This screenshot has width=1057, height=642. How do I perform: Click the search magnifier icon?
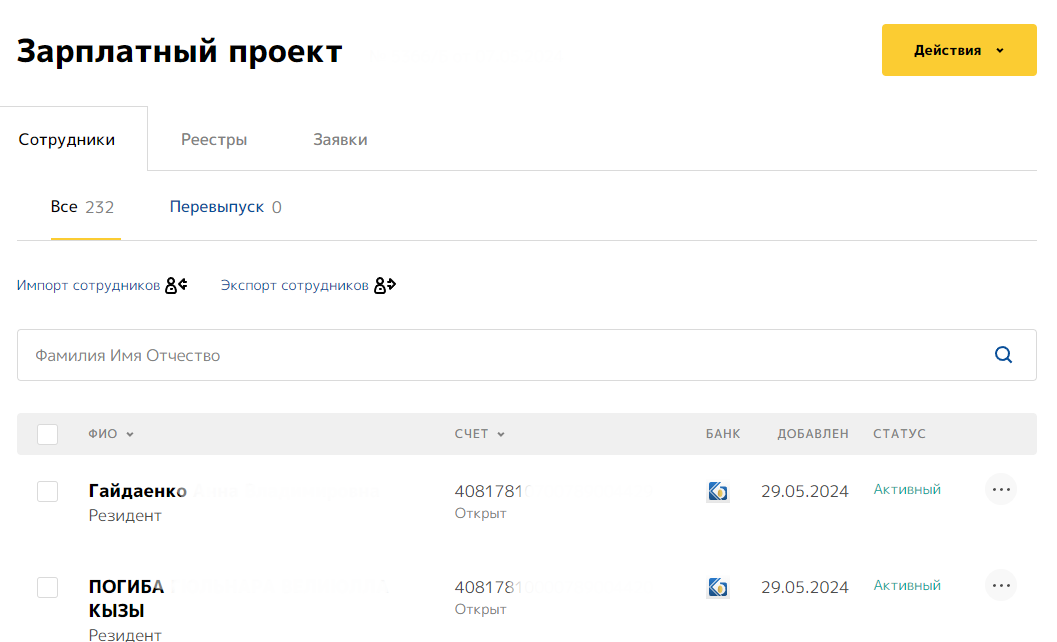tap(1003, 355)
